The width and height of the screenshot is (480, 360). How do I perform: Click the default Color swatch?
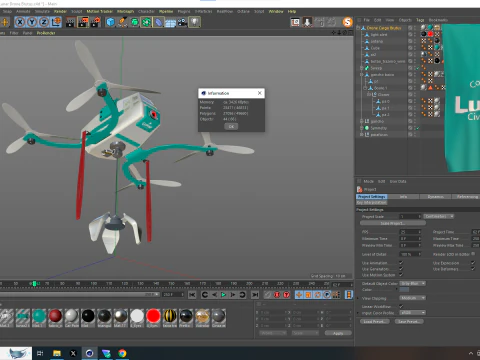(404, 290)
